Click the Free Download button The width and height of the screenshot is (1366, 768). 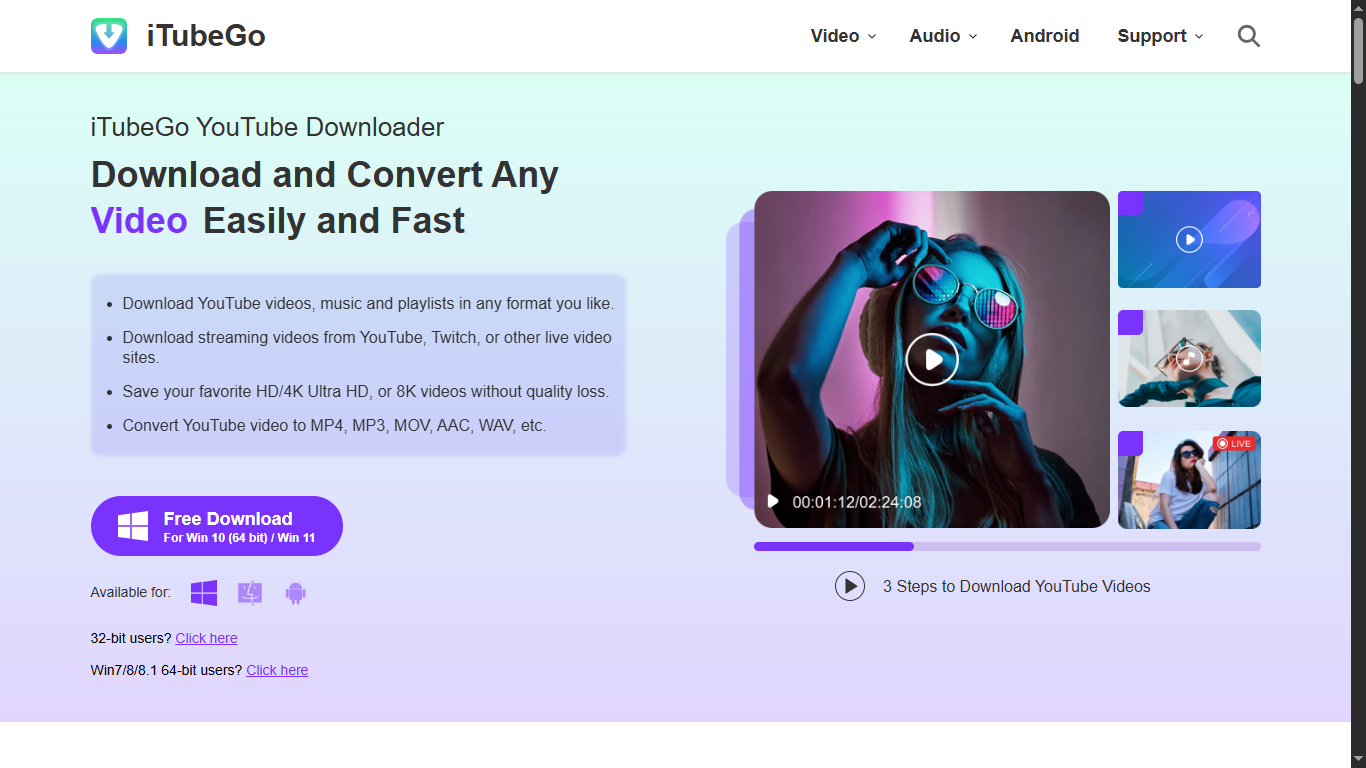coord(217,526)
